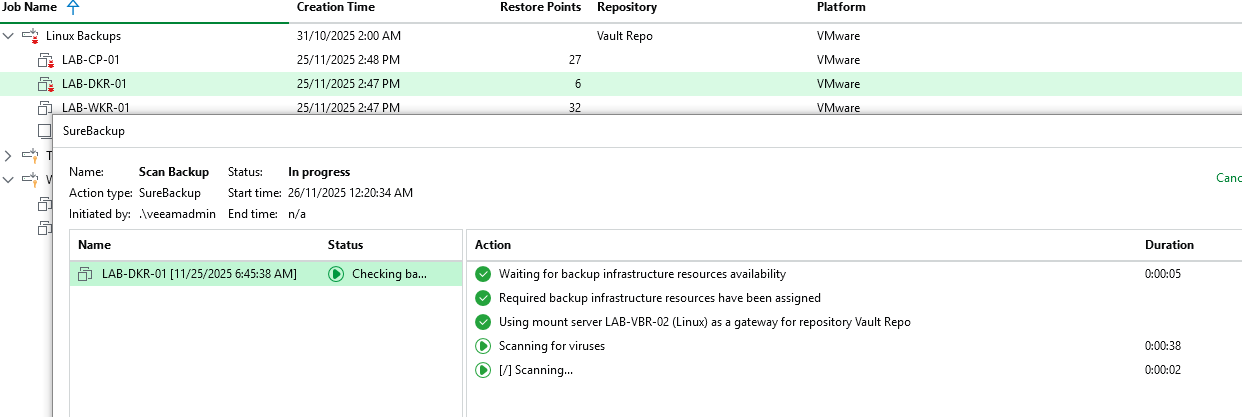The image size is (1242, 417).
Task: Click the Repository column header
Action: click(x=626, y=8)
